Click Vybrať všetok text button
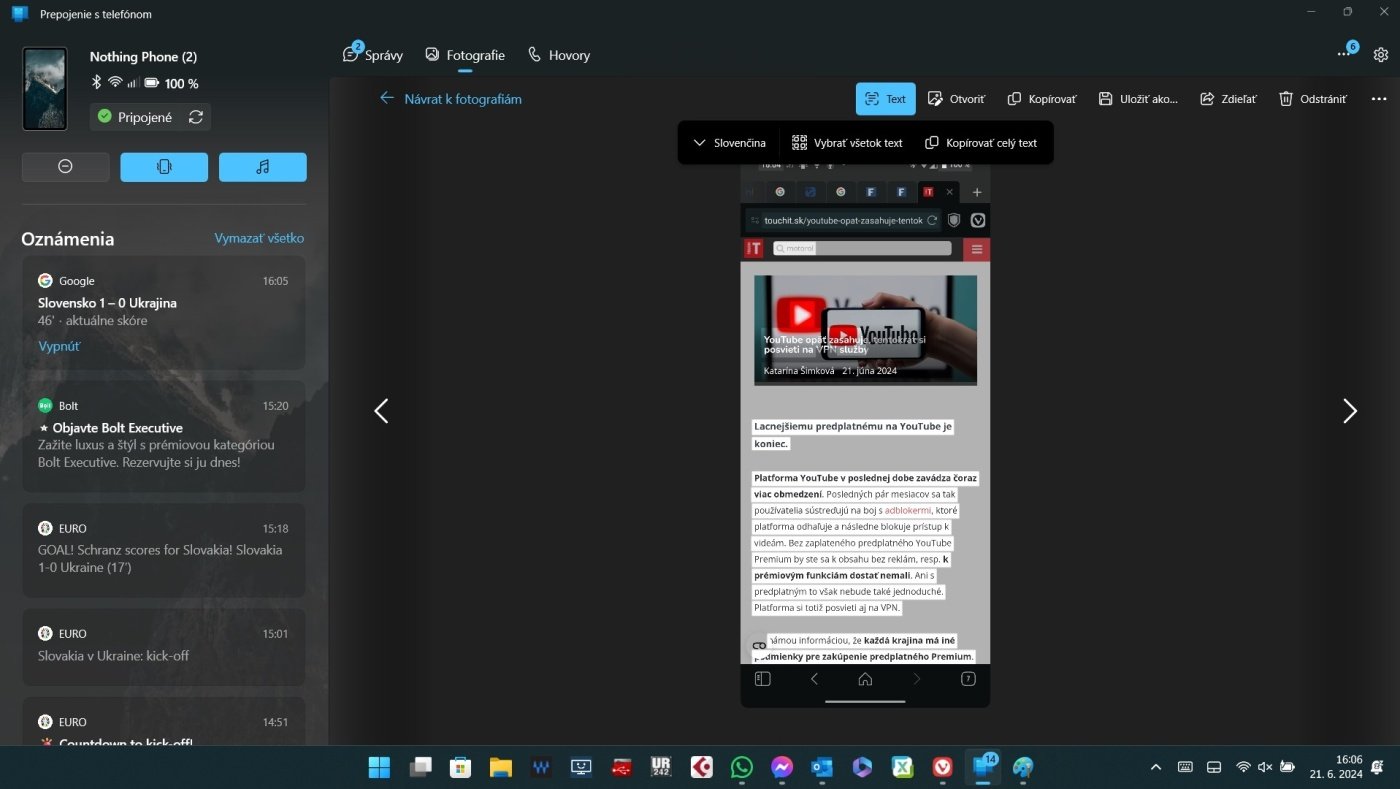 coord(847,143)
